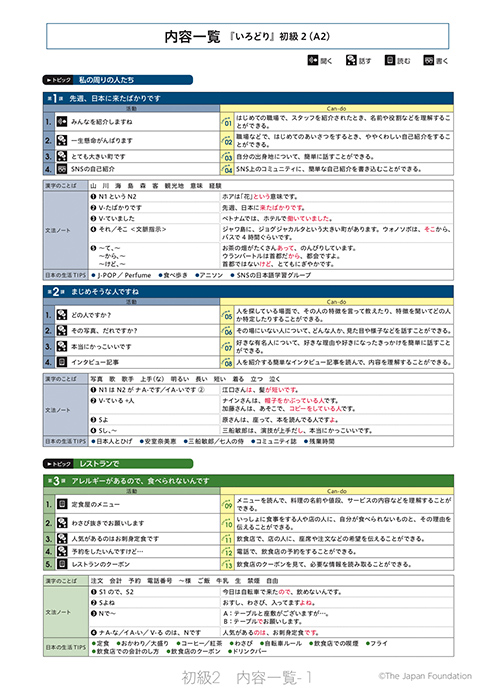Image resolution: width=494 pixels, height=700 pixels.
Task: Click the activity title レストランのクーポン
Action: click(x=100, y=564)
